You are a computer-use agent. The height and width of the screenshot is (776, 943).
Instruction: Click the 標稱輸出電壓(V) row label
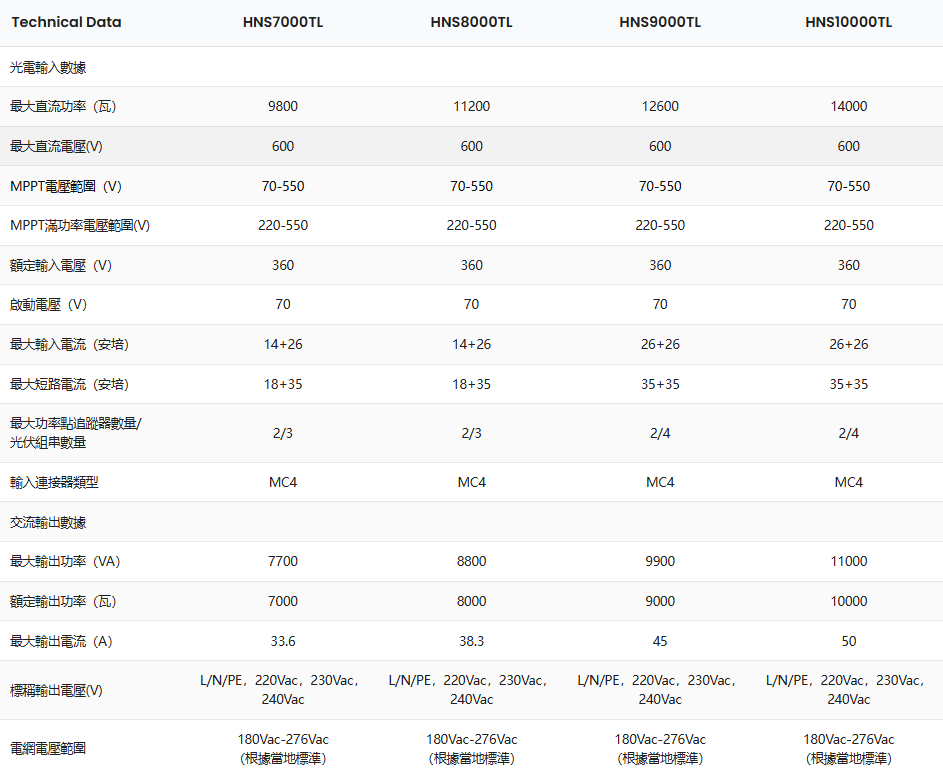(56, 690)
